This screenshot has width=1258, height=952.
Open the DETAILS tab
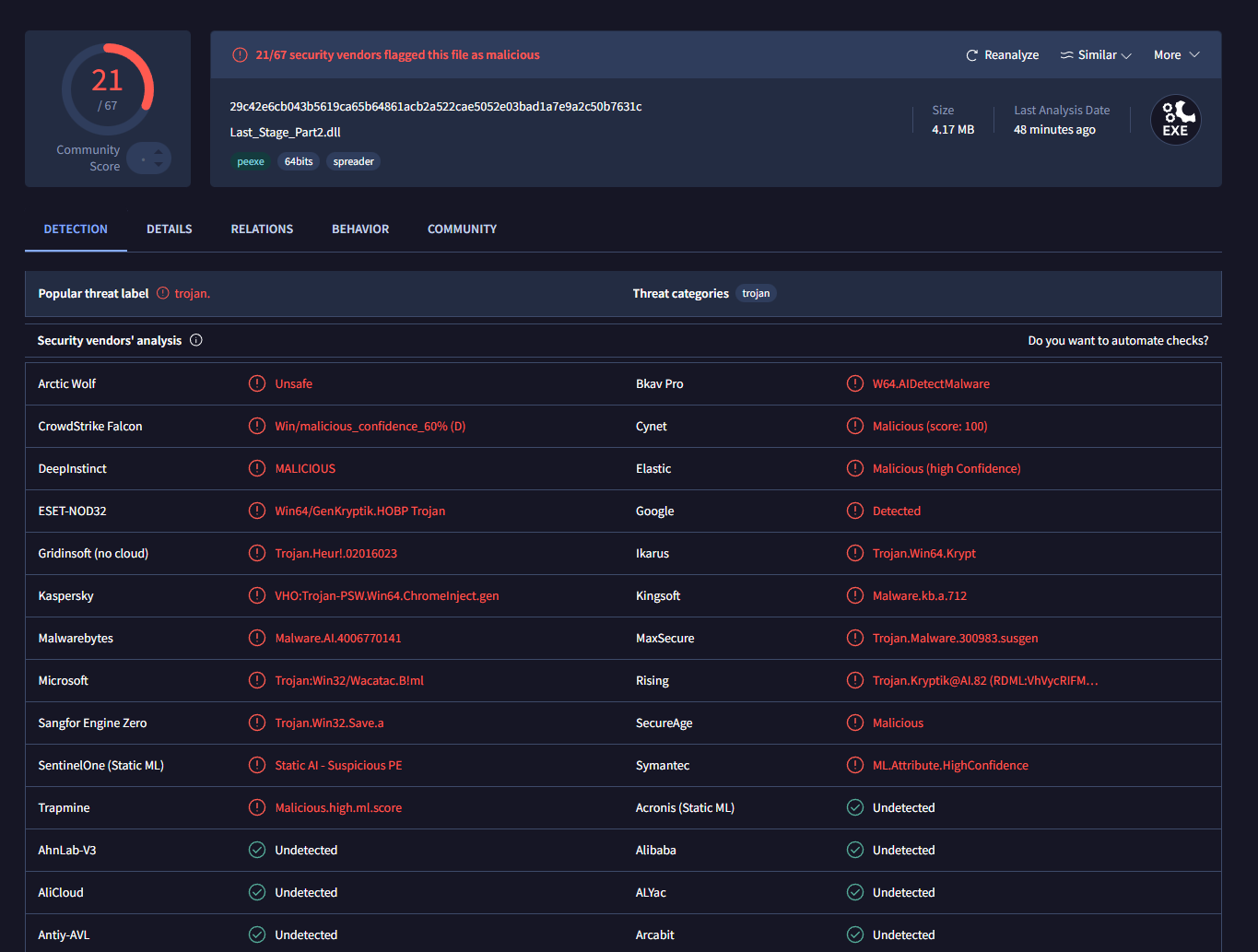coord(170,229)
